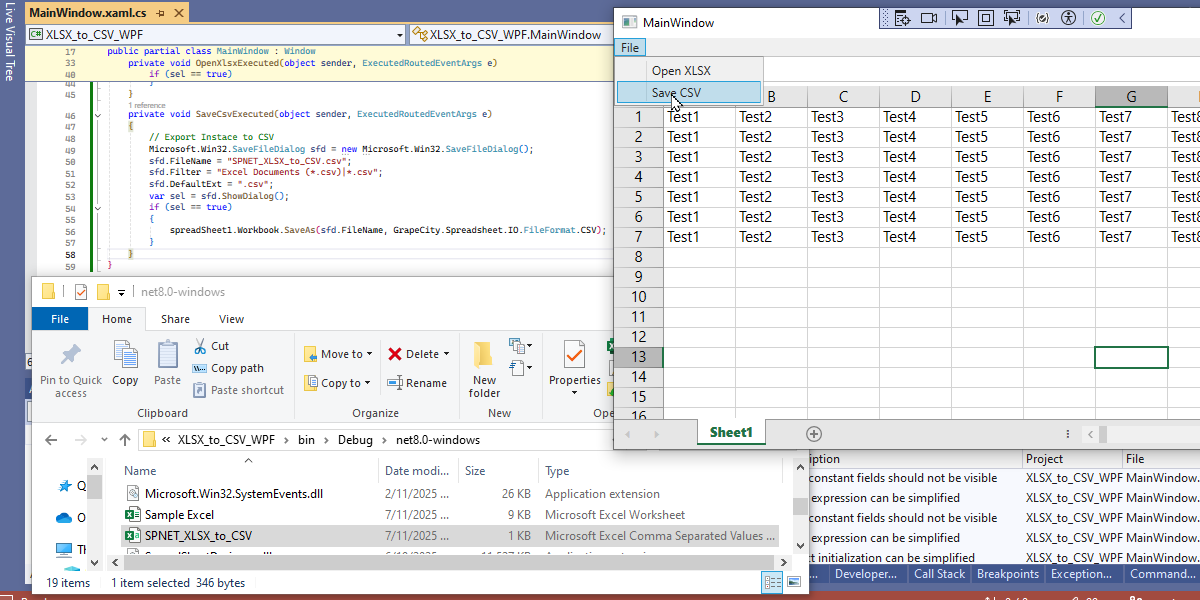Image resolution: width=1200 pixels, height=600 pixels.
Task: Switch to Explorer's Share tab
Action: tap(175, 319)
